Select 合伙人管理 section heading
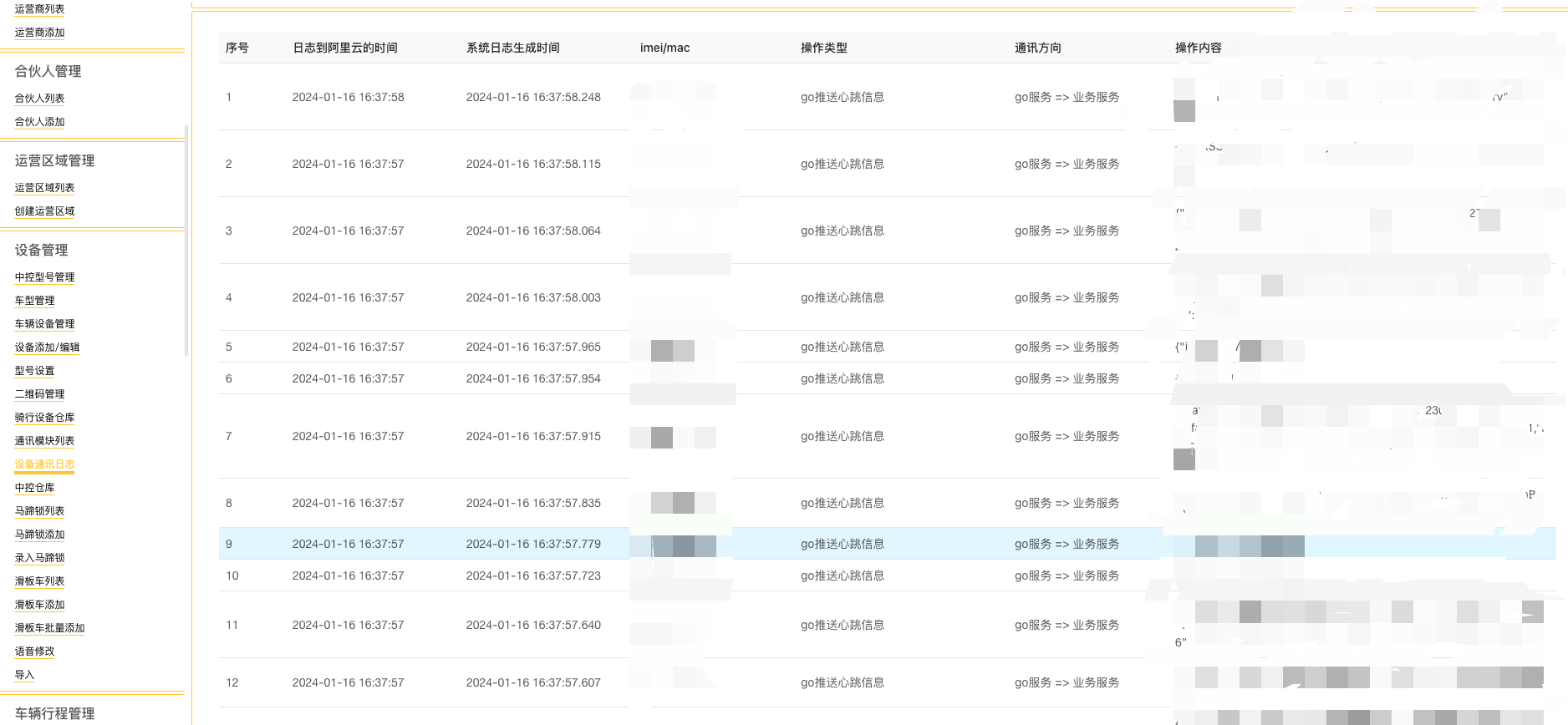The width and height of the screenshot is (1568, 725). pos(48,72)
